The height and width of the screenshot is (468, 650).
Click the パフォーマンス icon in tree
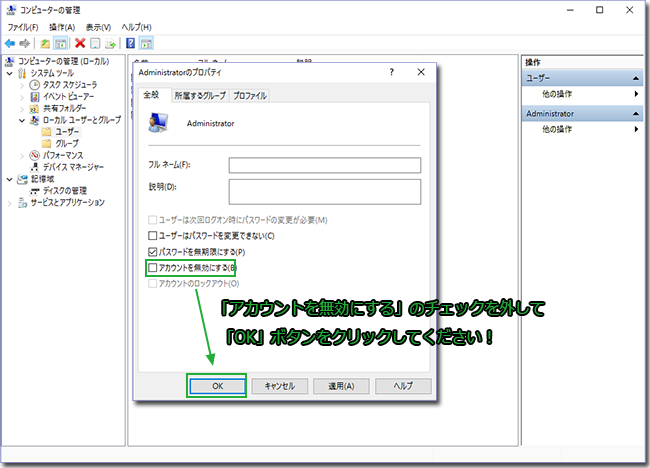tap(34, 155)
